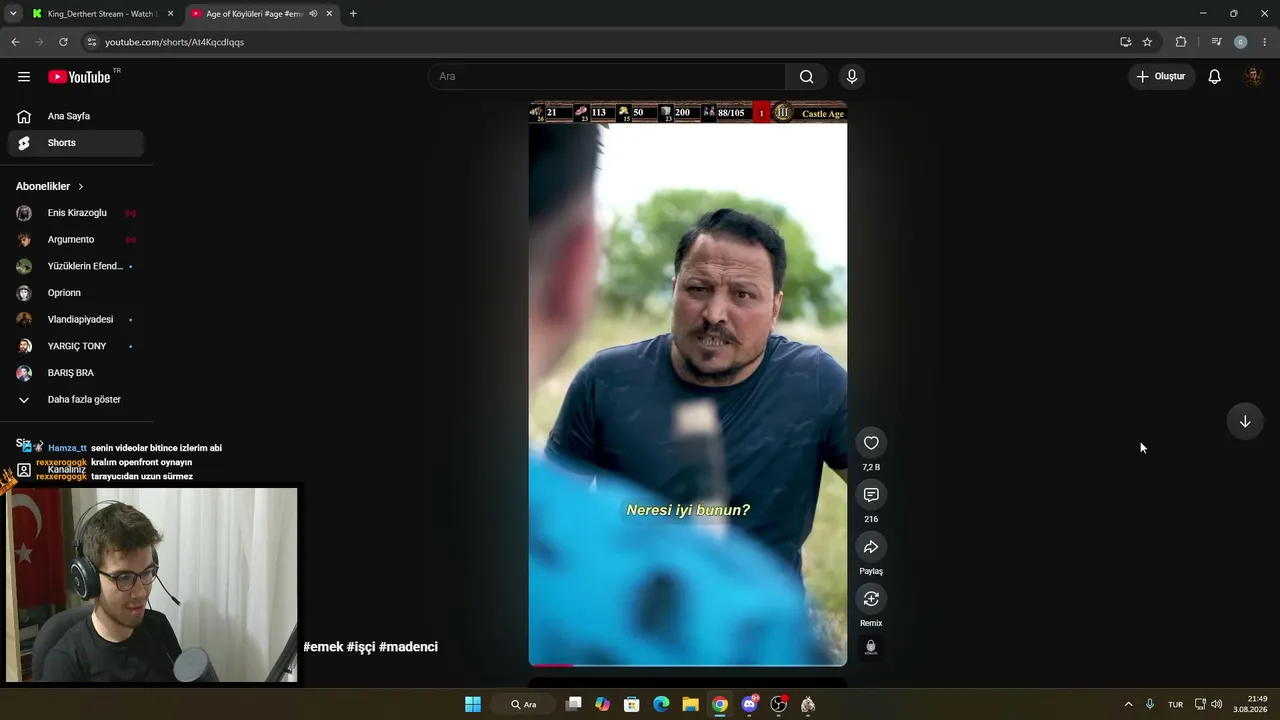Mute the YouTube tab audio
The image size is (1280, 720).
tap(313, 14)
